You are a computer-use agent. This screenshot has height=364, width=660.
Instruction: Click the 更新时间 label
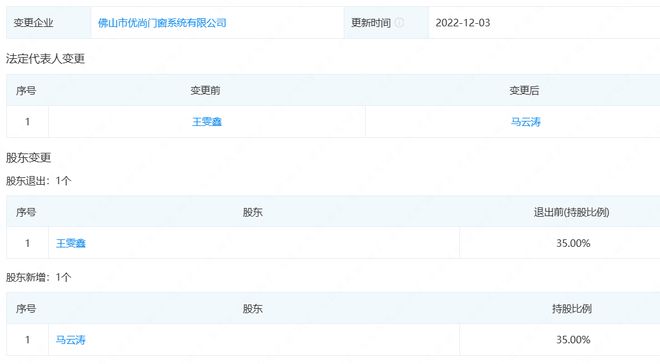(371, 23)
